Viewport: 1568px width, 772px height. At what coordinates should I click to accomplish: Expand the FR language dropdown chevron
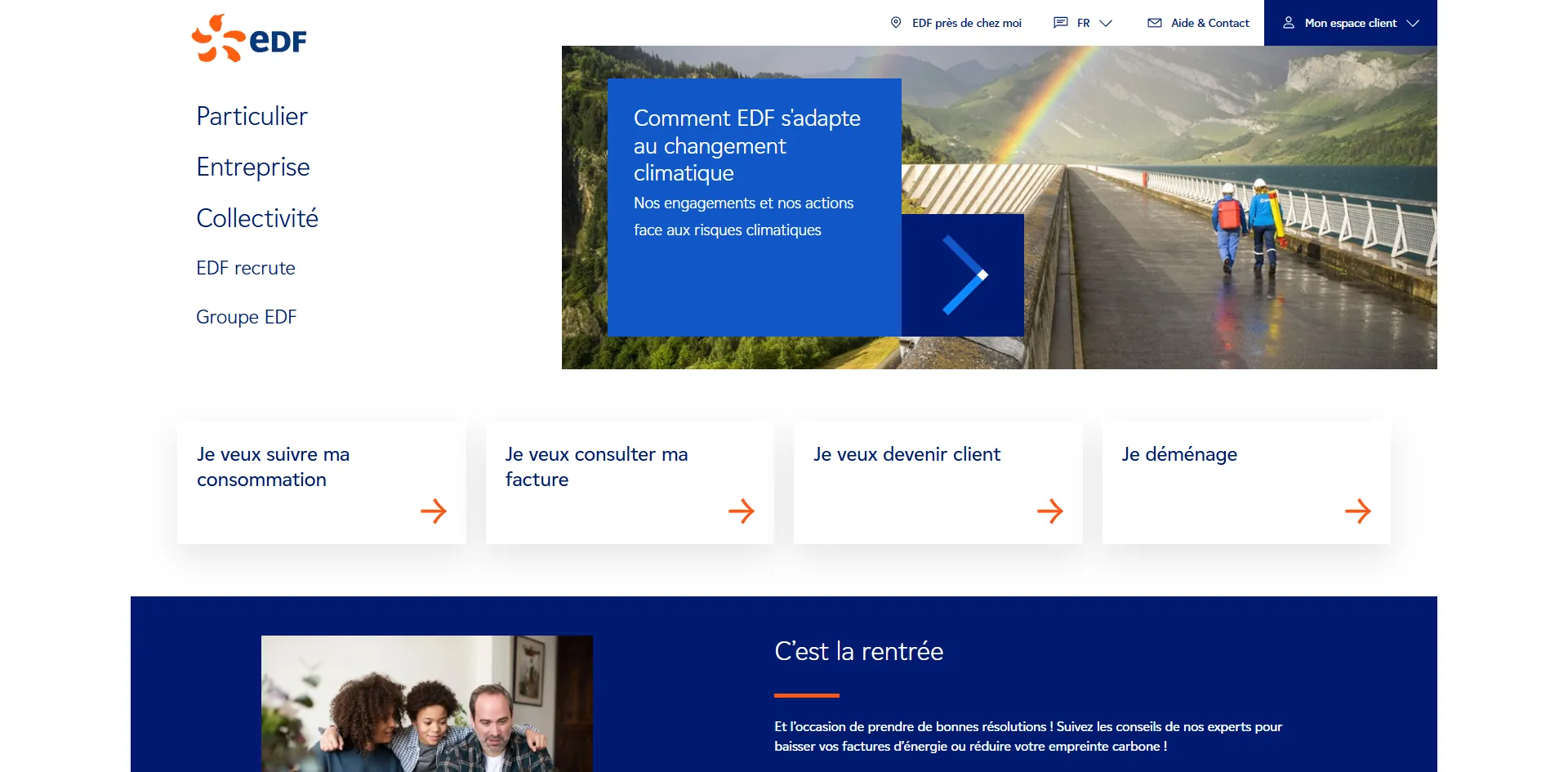[x=1106, y=24]
